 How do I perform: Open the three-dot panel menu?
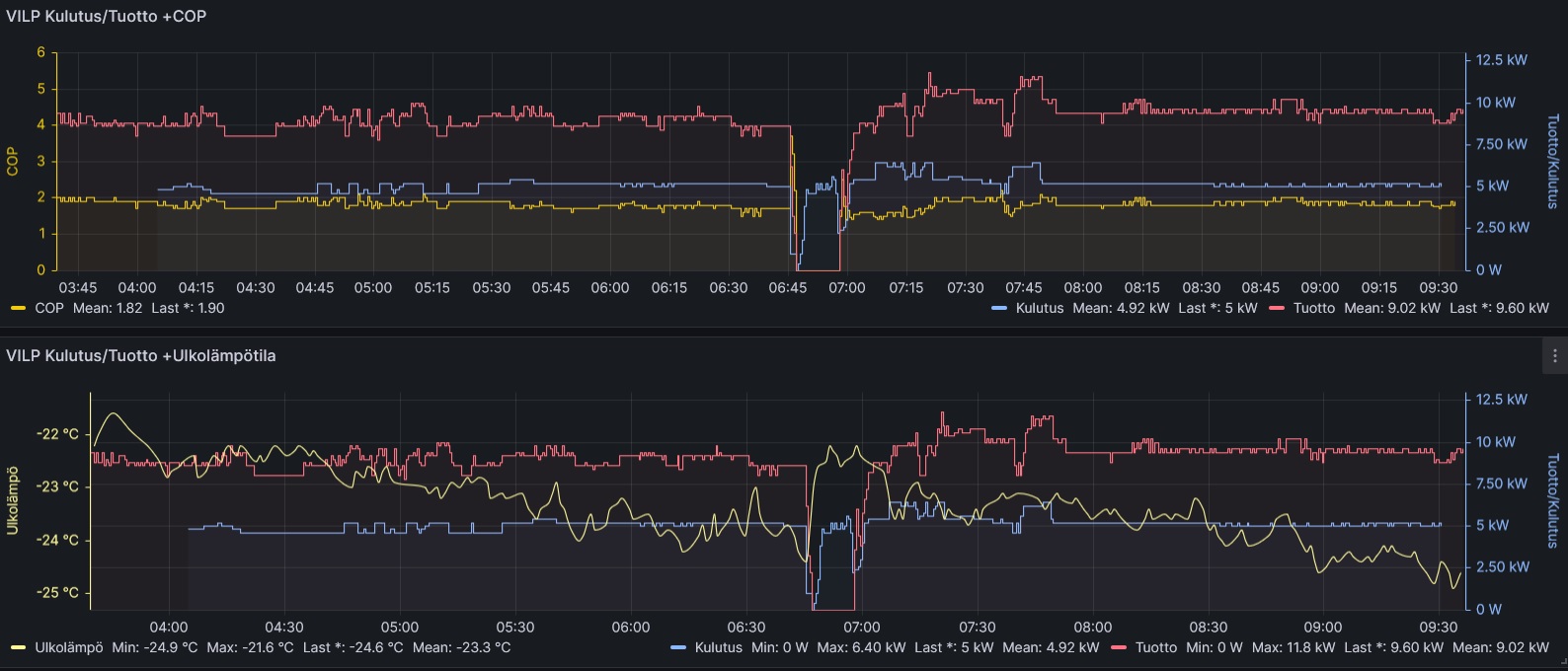click(x=1554, y=356)
